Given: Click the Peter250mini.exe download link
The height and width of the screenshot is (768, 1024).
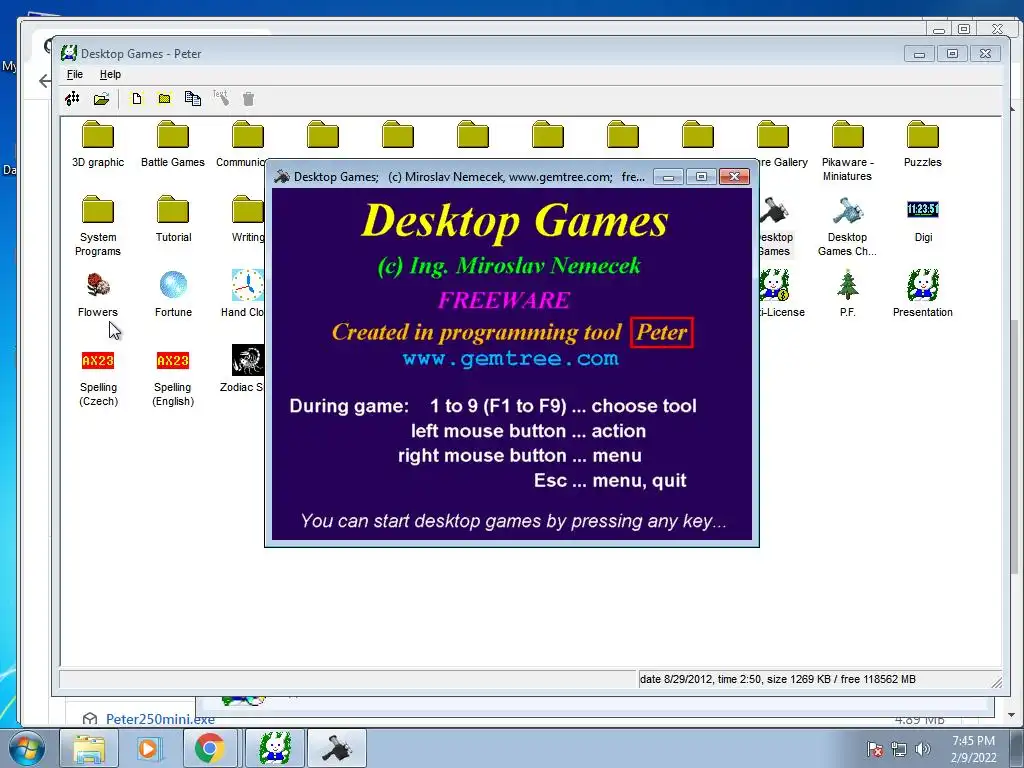Looking at the screenshot, I should point(160,719).
